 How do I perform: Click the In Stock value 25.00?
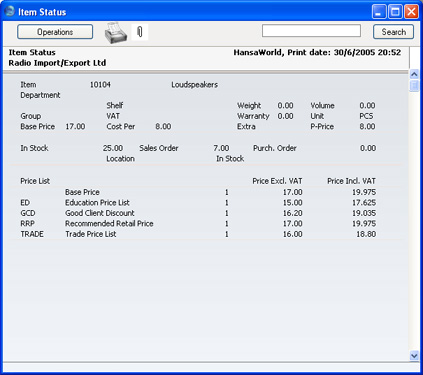point(113,148)
